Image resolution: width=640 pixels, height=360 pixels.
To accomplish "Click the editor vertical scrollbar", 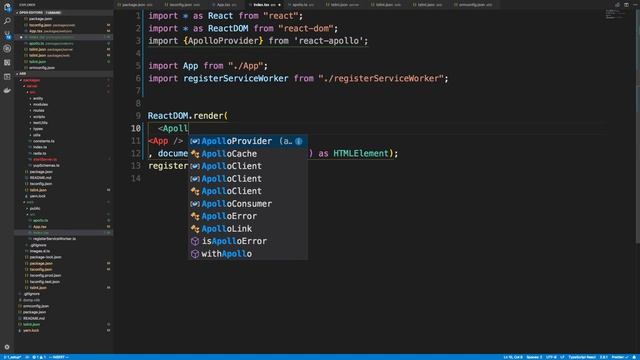I will click(x=637, y=127).
